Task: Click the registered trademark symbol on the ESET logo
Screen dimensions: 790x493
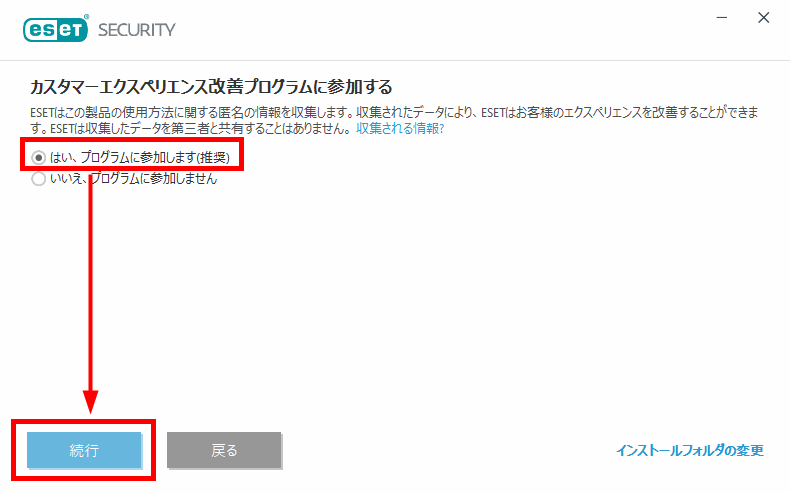Action: (x=86, y=17)
